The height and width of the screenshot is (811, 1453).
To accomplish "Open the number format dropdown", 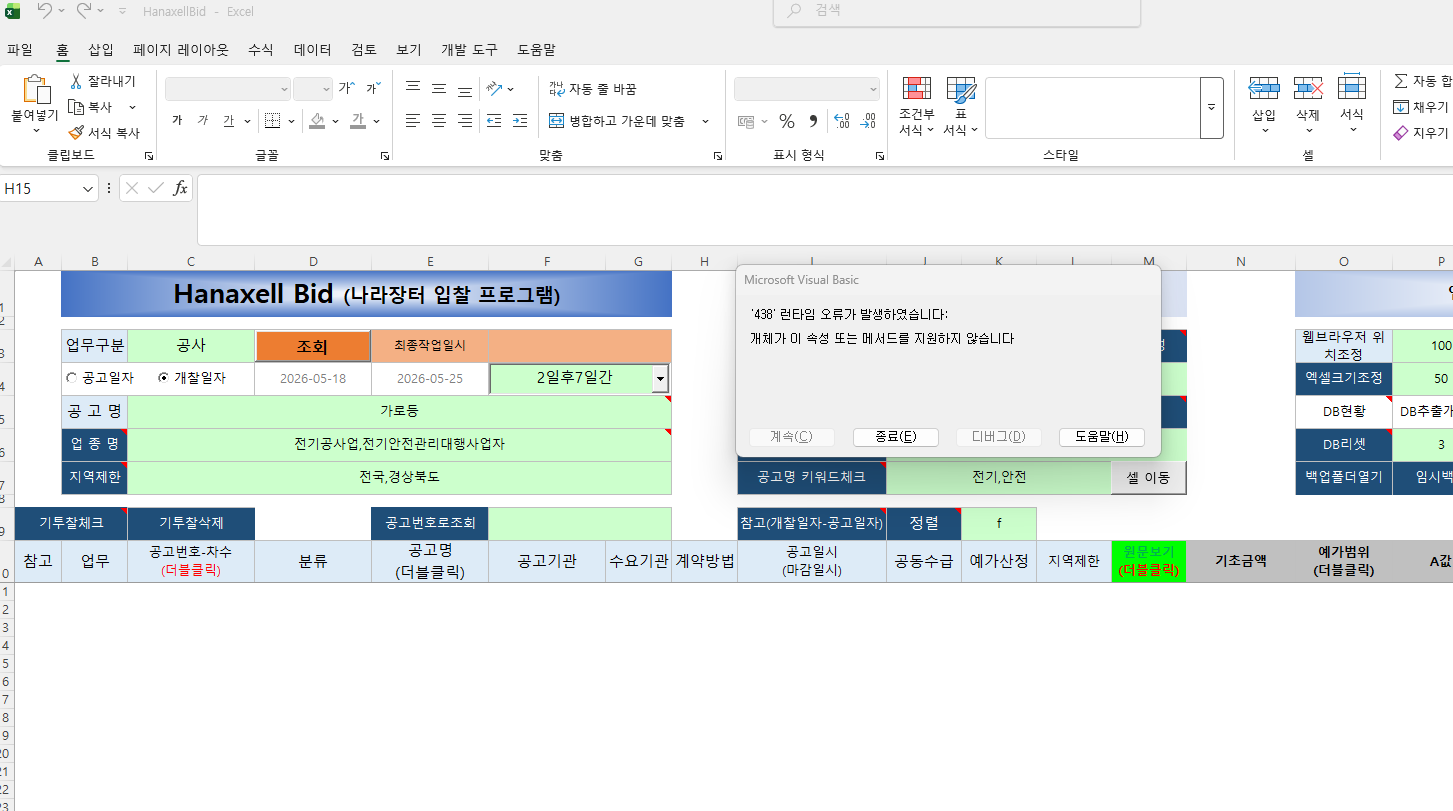I will [x=871, y=89].
